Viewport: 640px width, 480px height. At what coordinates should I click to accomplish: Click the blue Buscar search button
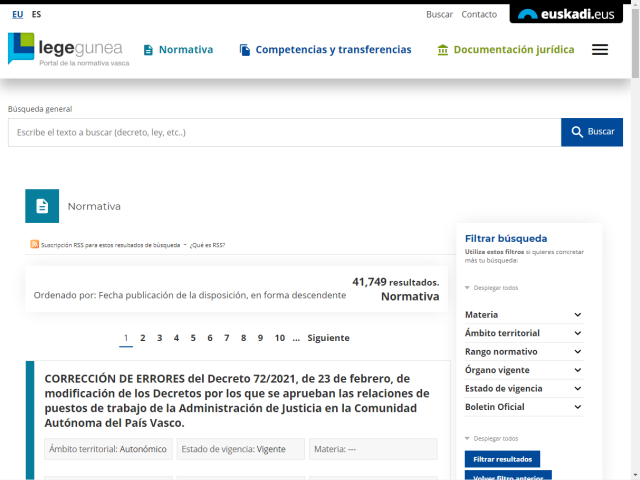(x=592, y=132)
